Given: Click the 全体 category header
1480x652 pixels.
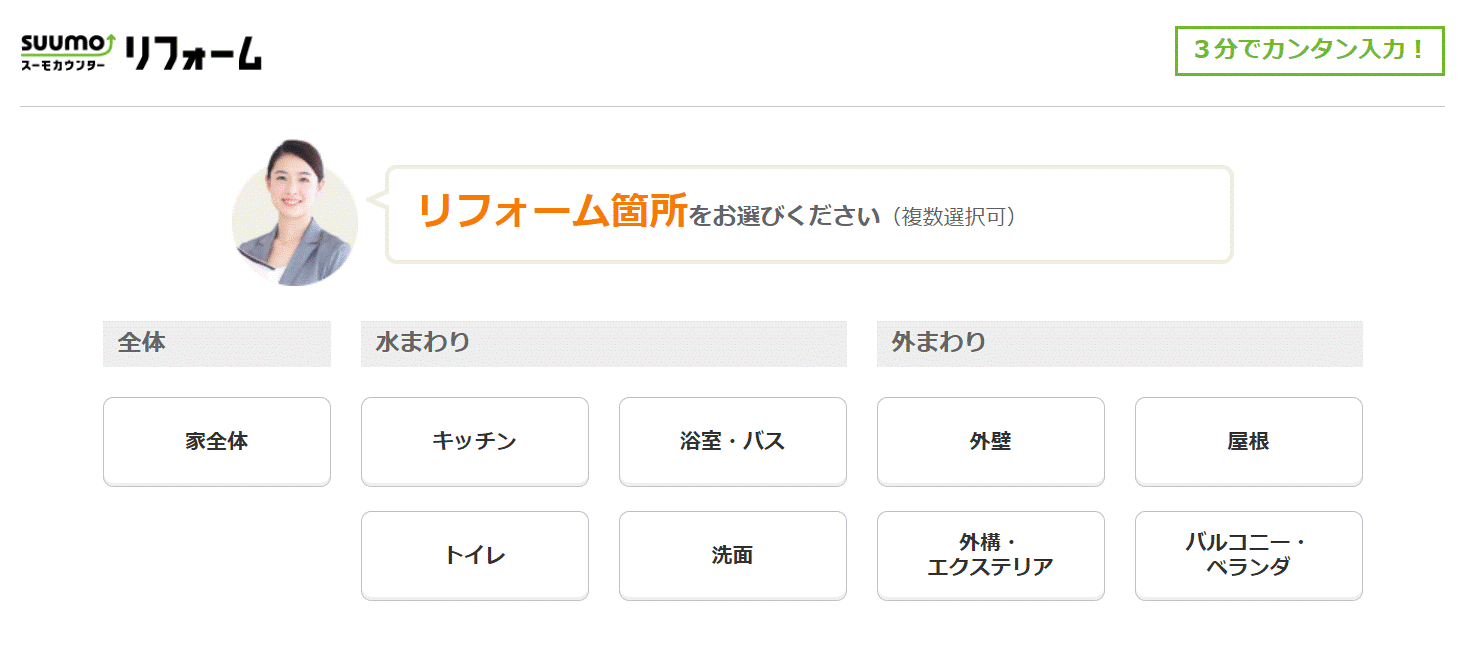Looking at the screenshot, I should tap(217, 343).
